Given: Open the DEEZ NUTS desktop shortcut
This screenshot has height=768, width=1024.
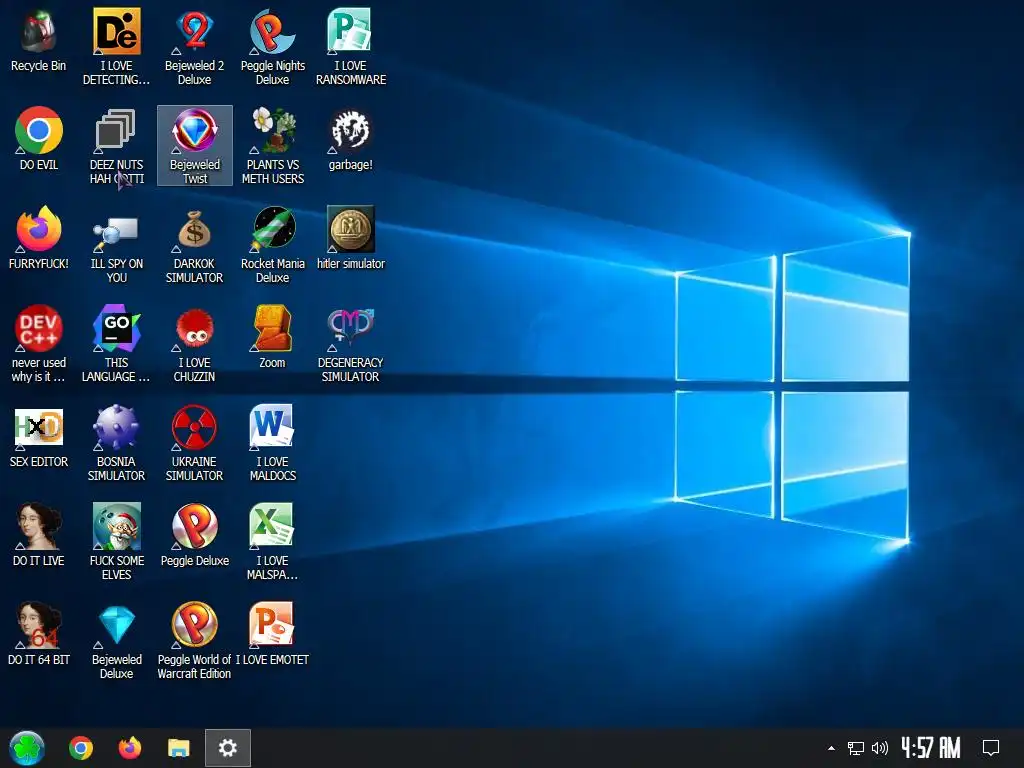Looking at the screenshot, I should click(x=116, y=146).
